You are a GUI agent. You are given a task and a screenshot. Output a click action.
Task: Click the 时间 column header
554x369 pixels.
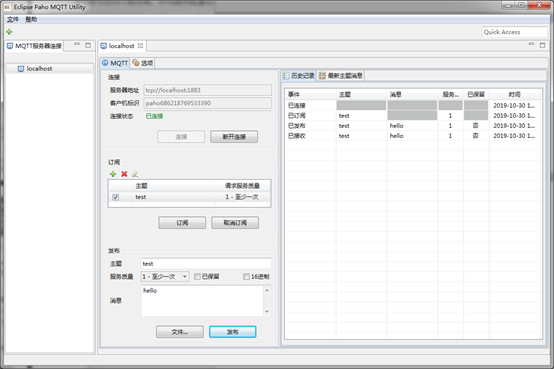[515, 94]
